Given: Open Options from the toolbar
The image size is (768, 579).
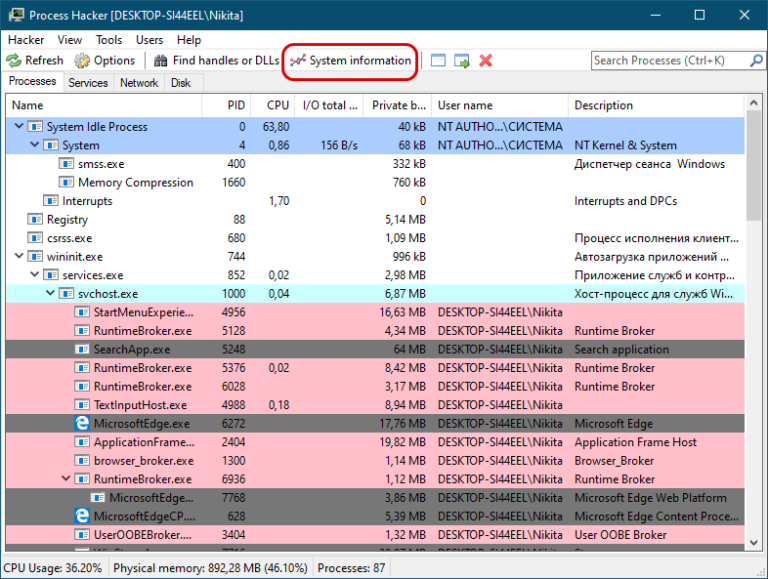Looking at the screenshot, I should point(105,60).
